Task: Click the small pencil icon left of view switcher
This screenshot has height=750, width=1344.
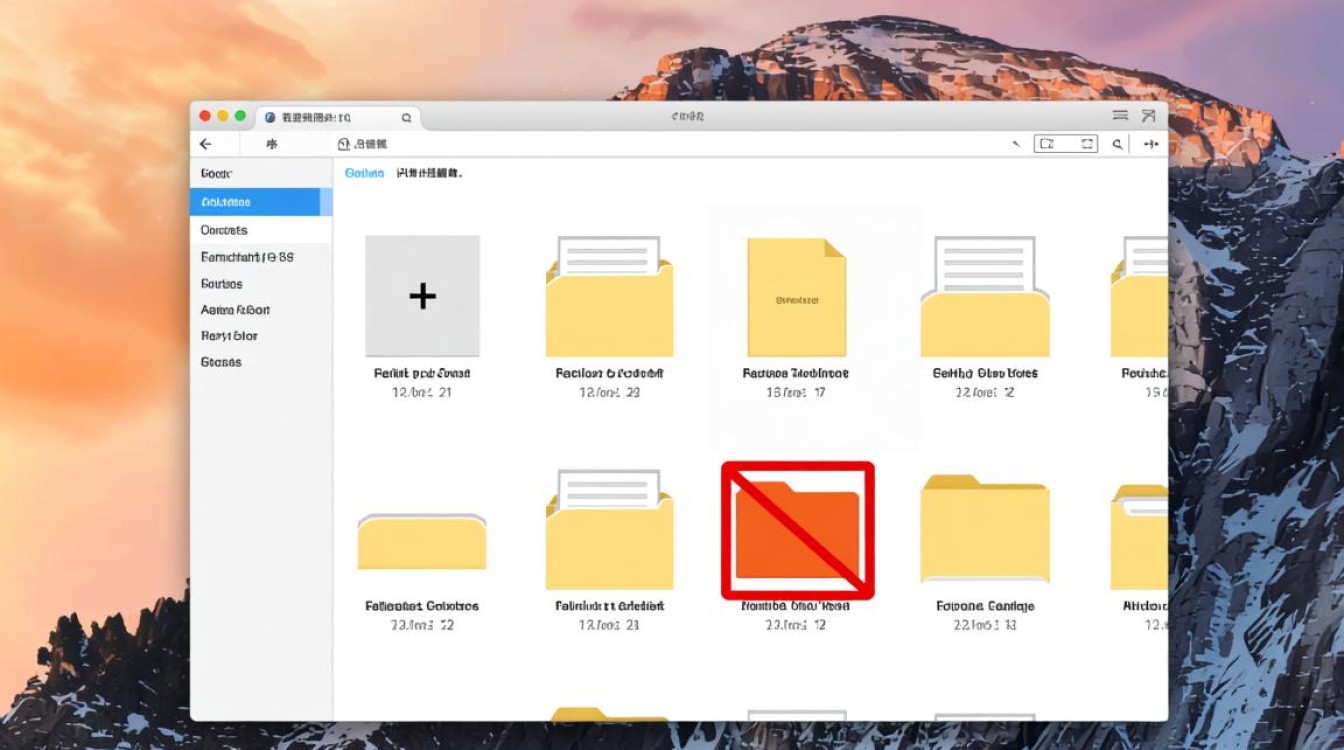Action: (x=1016, y=144)
